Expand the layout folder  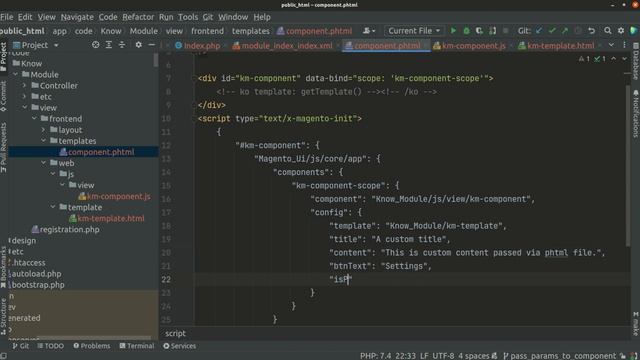coord(43,130)
